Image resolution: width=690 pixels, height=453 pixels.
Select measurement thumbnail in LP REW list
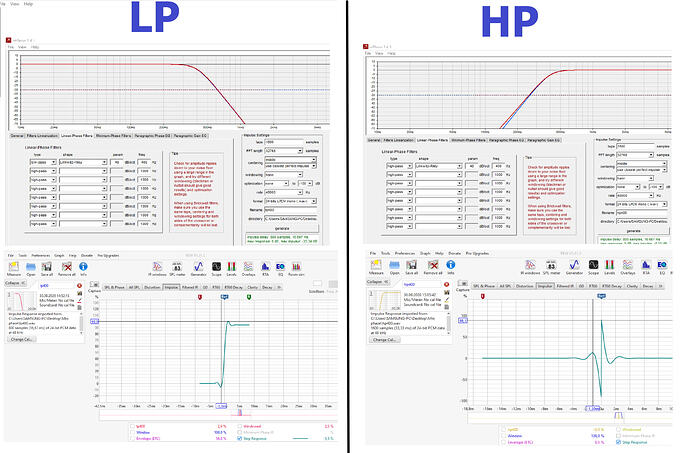[22, 302]
